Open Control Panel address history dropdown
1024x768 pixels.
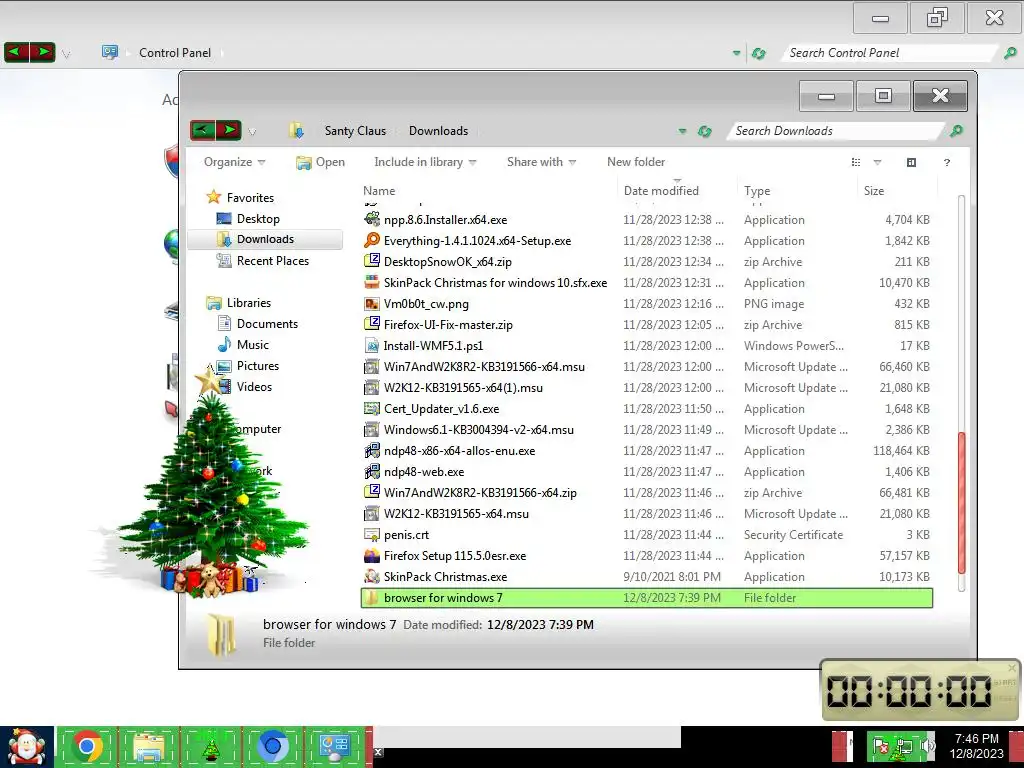click(x=736, y=54)
